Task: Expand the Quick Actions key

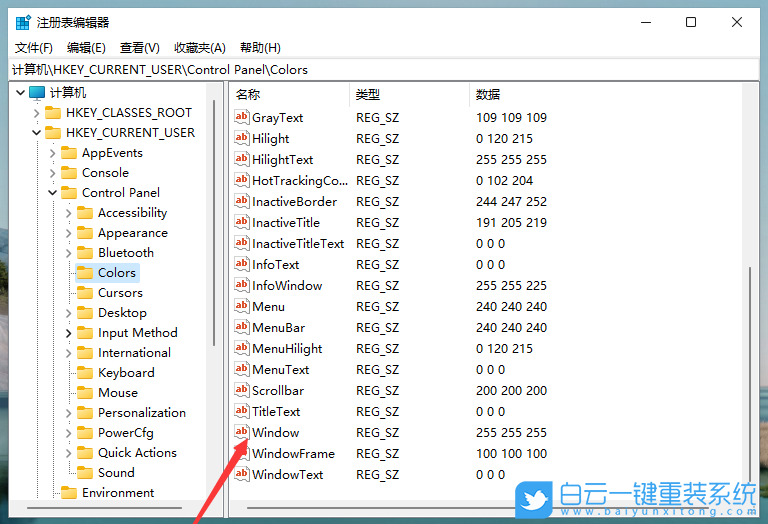Action: coord(68,453)
